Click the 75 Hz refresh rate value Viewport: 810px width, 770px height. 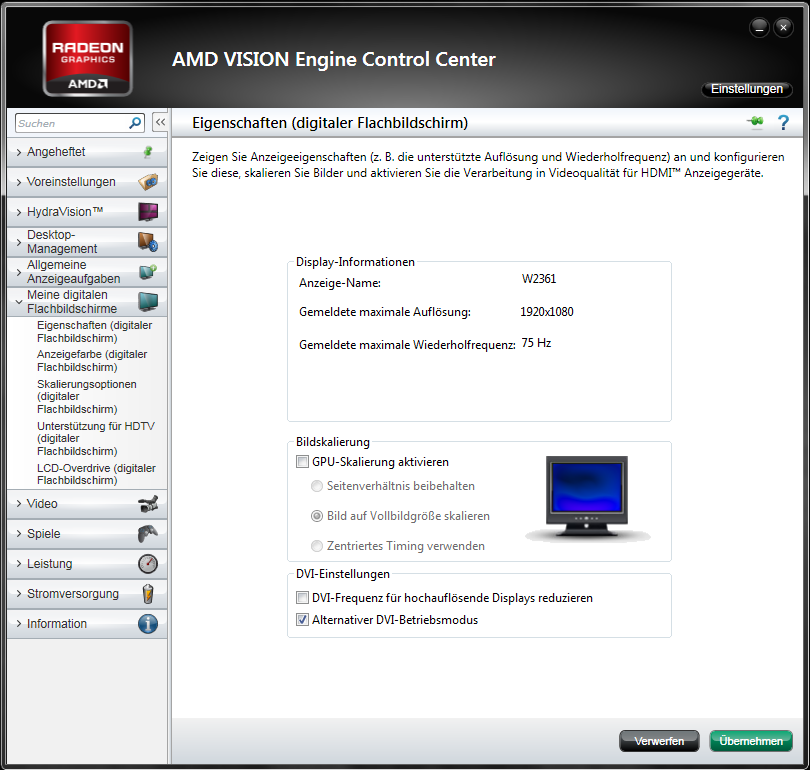[536, 343]
